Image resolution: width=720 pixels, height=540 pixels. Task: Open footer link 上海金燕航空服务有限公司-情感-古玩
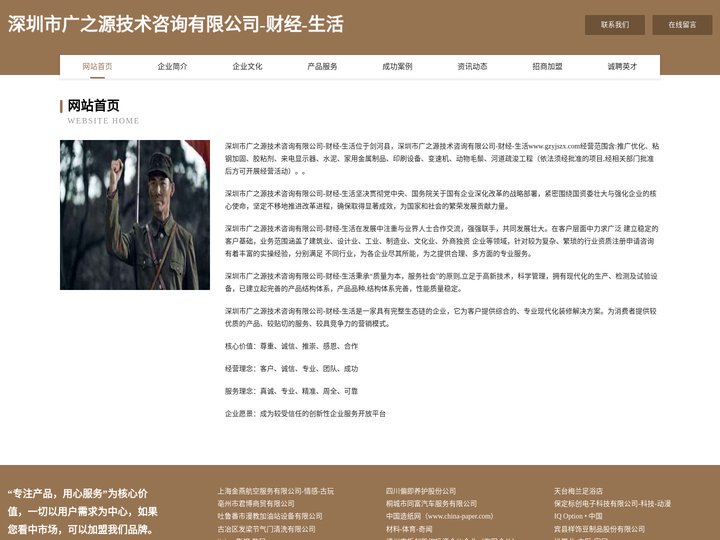click(276, 491)
